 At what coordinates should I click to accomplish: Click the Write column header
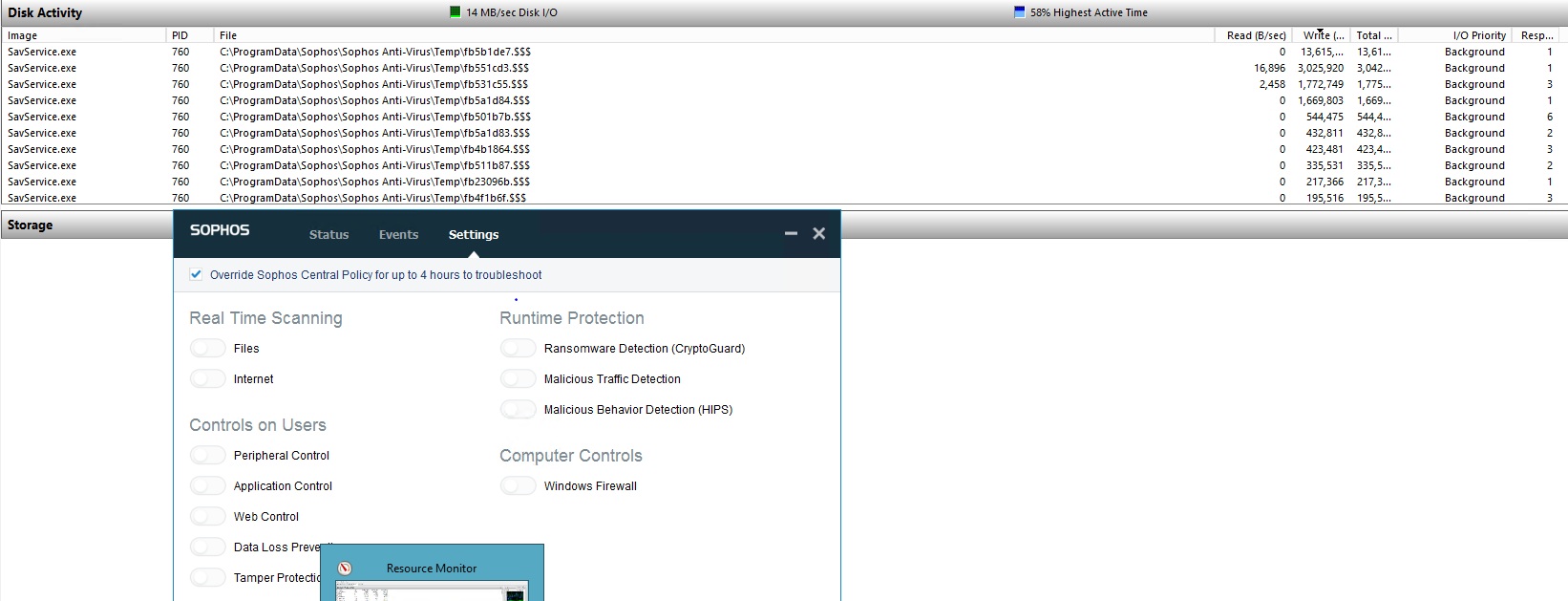tap(1322, 35)
